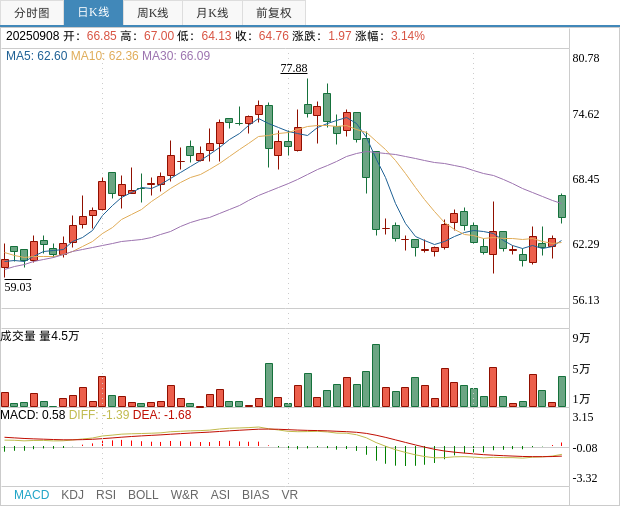Click the 59.03 low price label
This screenshot has height=506, width=620.
pyautogui.click(x=18, y=287)
